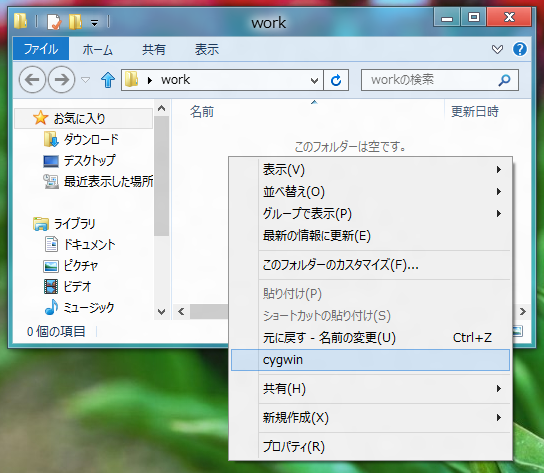Minimize the work window
This screenshot has width=544, height=473.
(447, 17)
